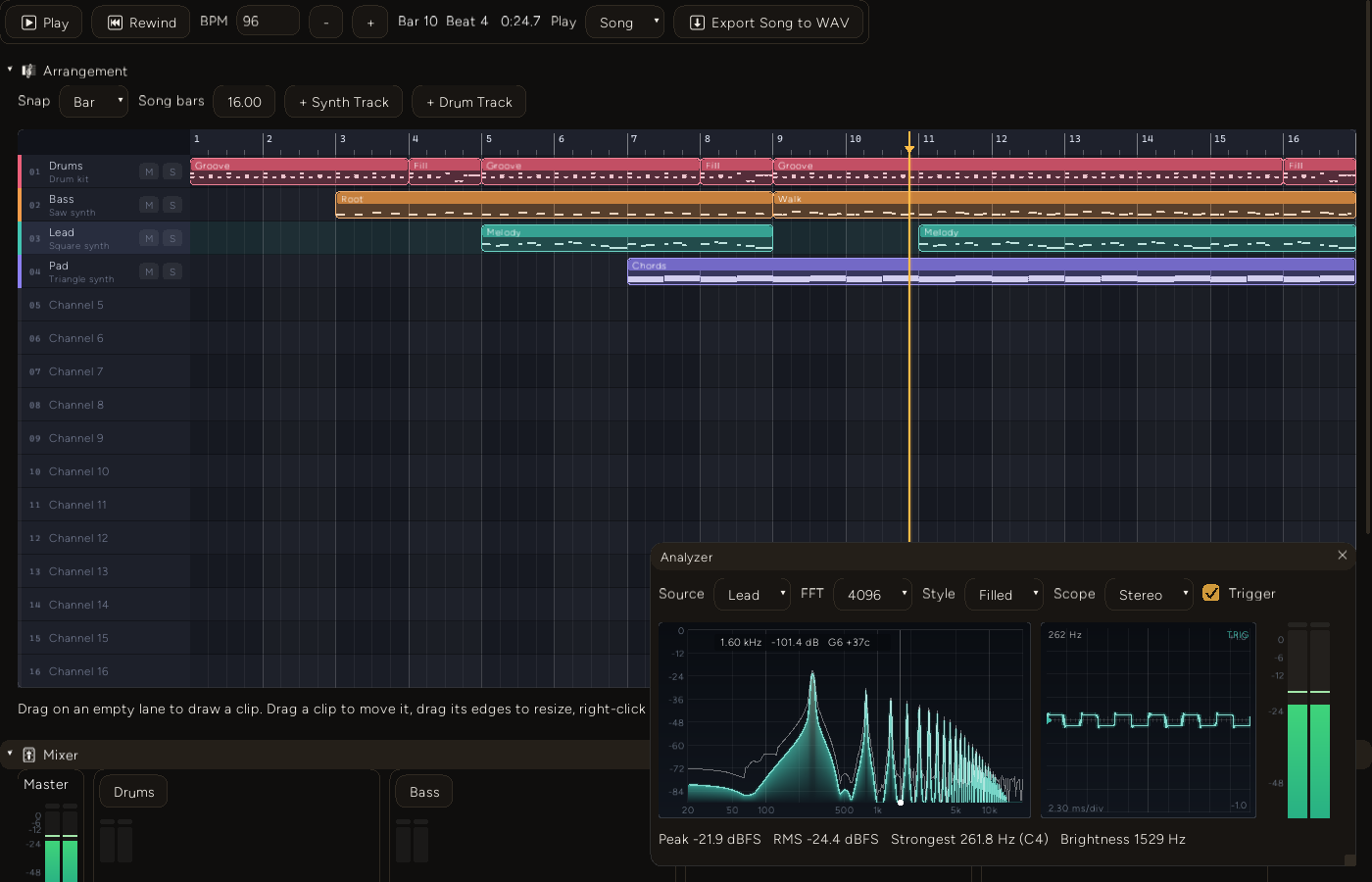
Task: Click the Brightness 1529 Hz readout
Action: pyautogui.click(x=1123, y=839)
